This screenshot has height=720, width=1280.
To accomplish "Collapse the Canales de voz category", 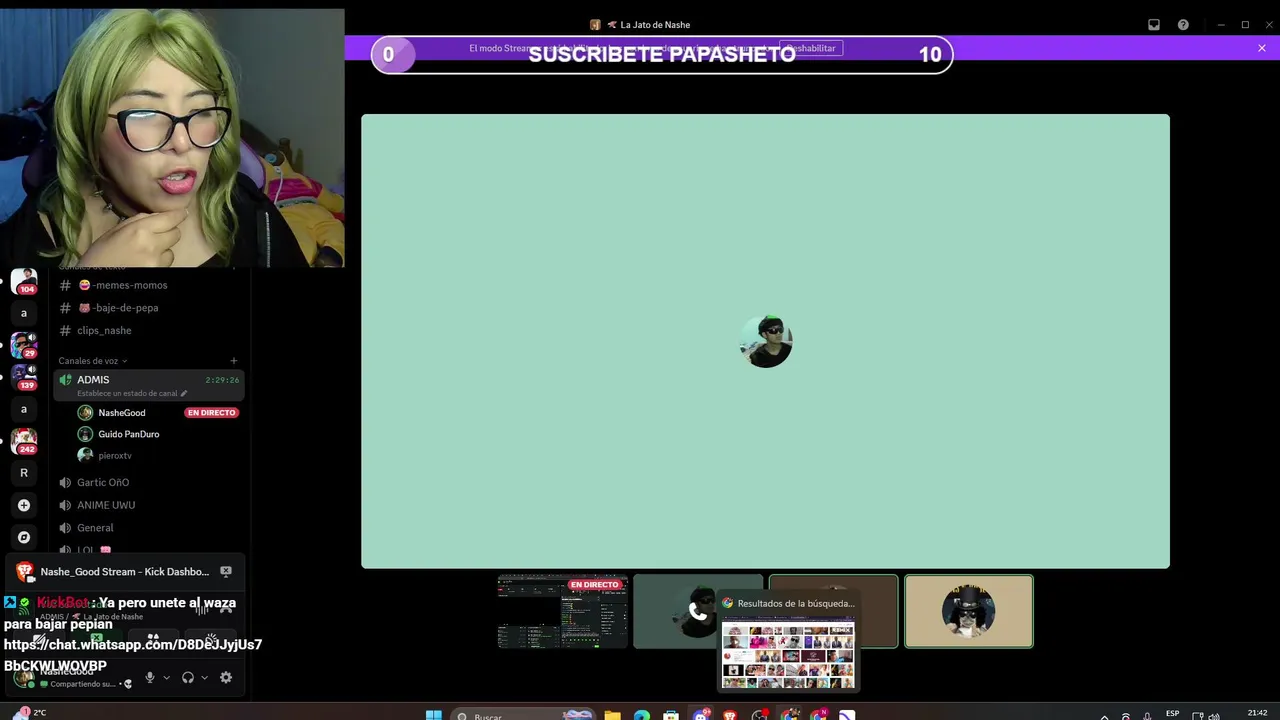I will (x=92, y=361).
